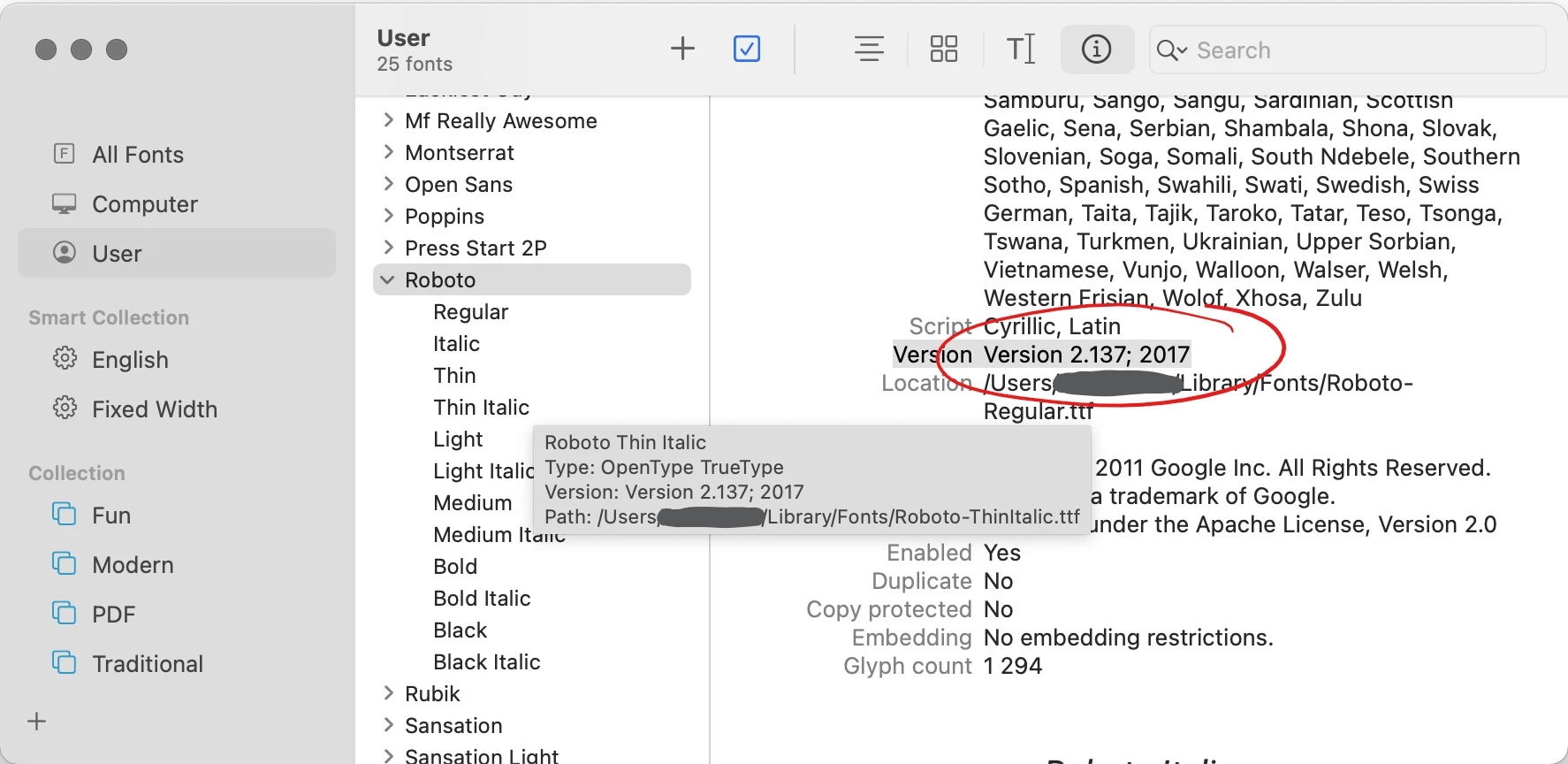Viewport: 1568px width, 764px height.
Task: Expand the Montserrat font family
Action: [x=388, y=152]
